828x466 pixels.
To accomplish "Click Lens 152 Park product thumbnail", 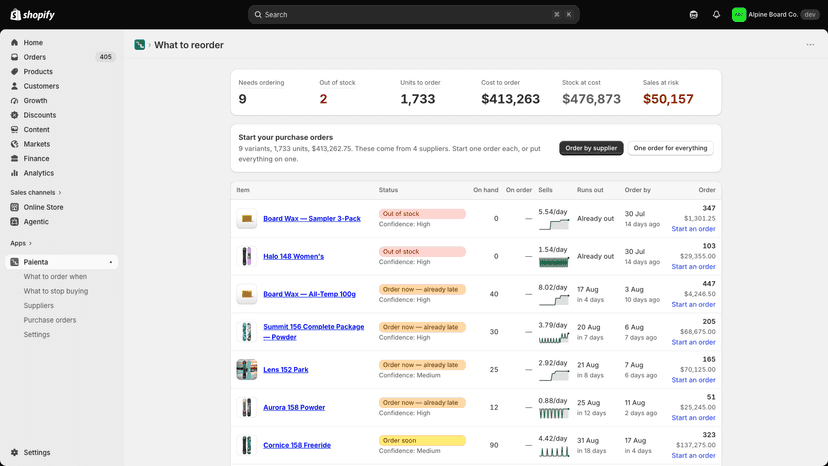I will click(x=247, y=369).
